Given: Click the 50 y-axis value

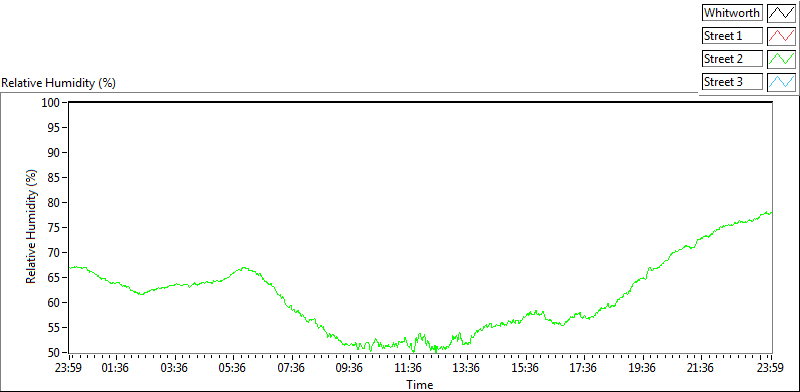Looking at the screenshot, I should click(54, 352).
